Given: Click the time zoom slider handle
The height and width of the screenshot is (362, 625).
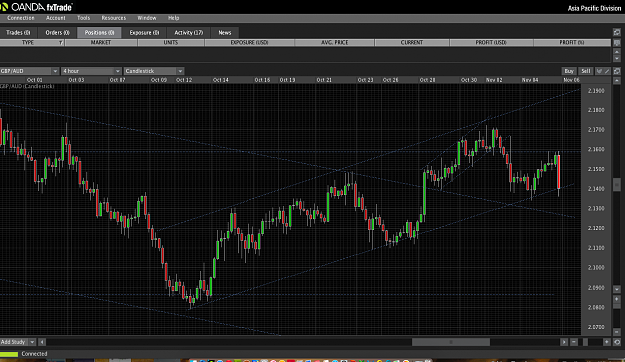Looking at the screenshot, I should coord(585,342).
